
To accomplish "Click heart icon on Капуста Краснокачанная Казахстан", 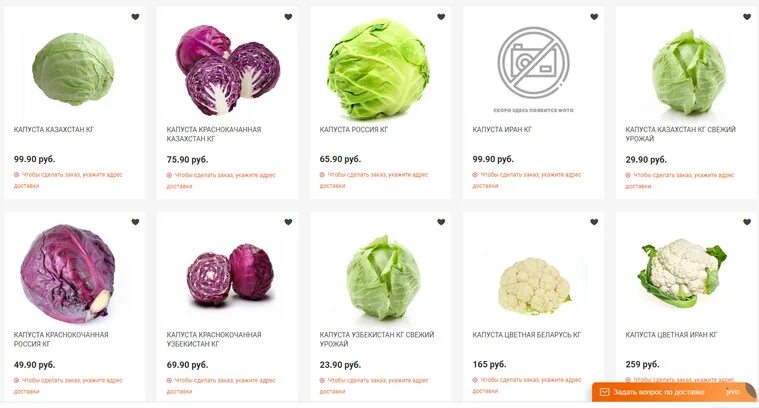I will tap(288, 16).
